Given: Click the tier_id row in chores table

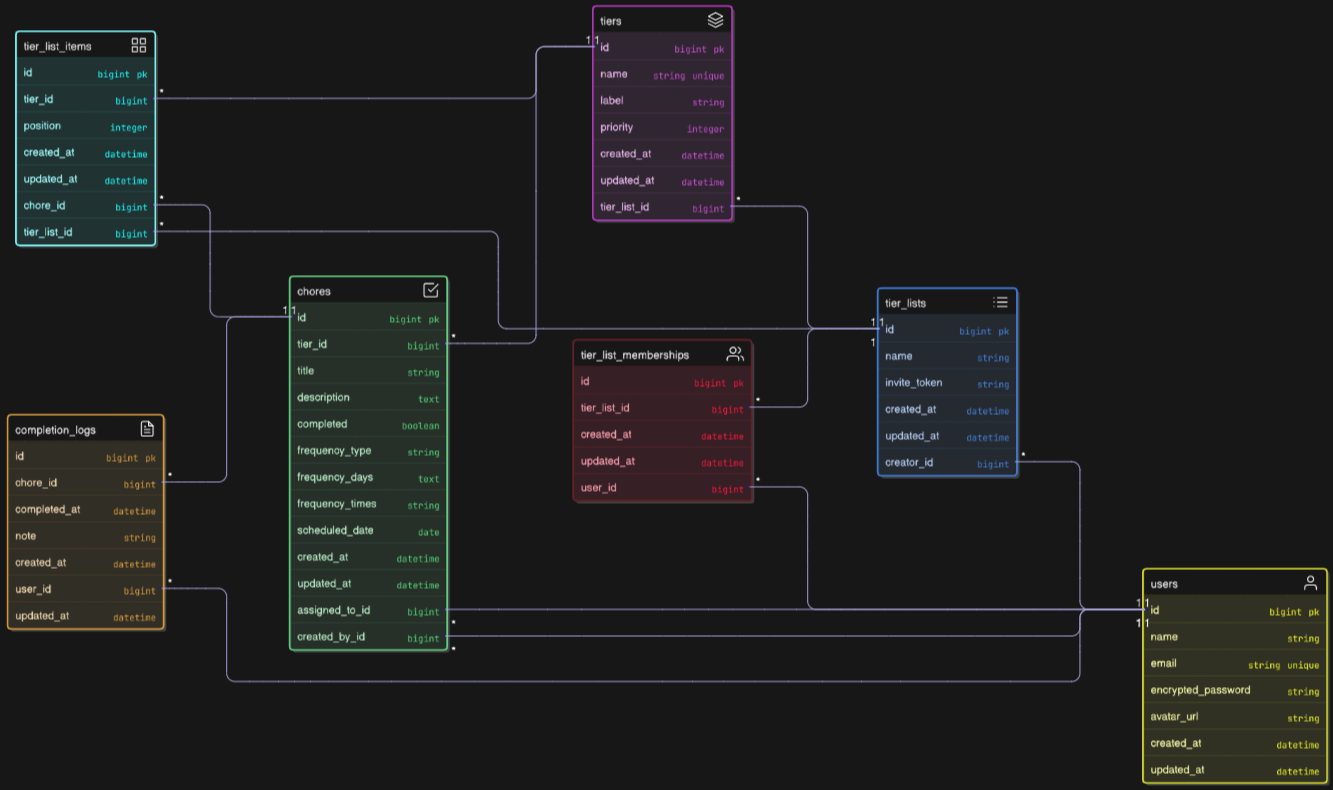Looking at the screenshot, I should [369, 345].
